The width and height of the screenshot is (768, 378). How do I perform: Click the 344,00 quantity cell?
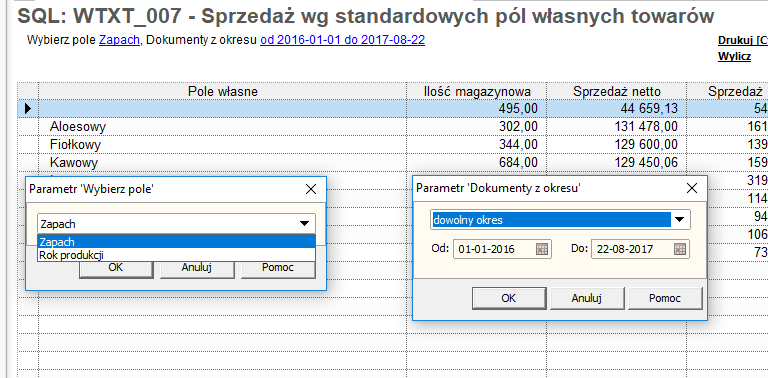click(x=477, y=144)
